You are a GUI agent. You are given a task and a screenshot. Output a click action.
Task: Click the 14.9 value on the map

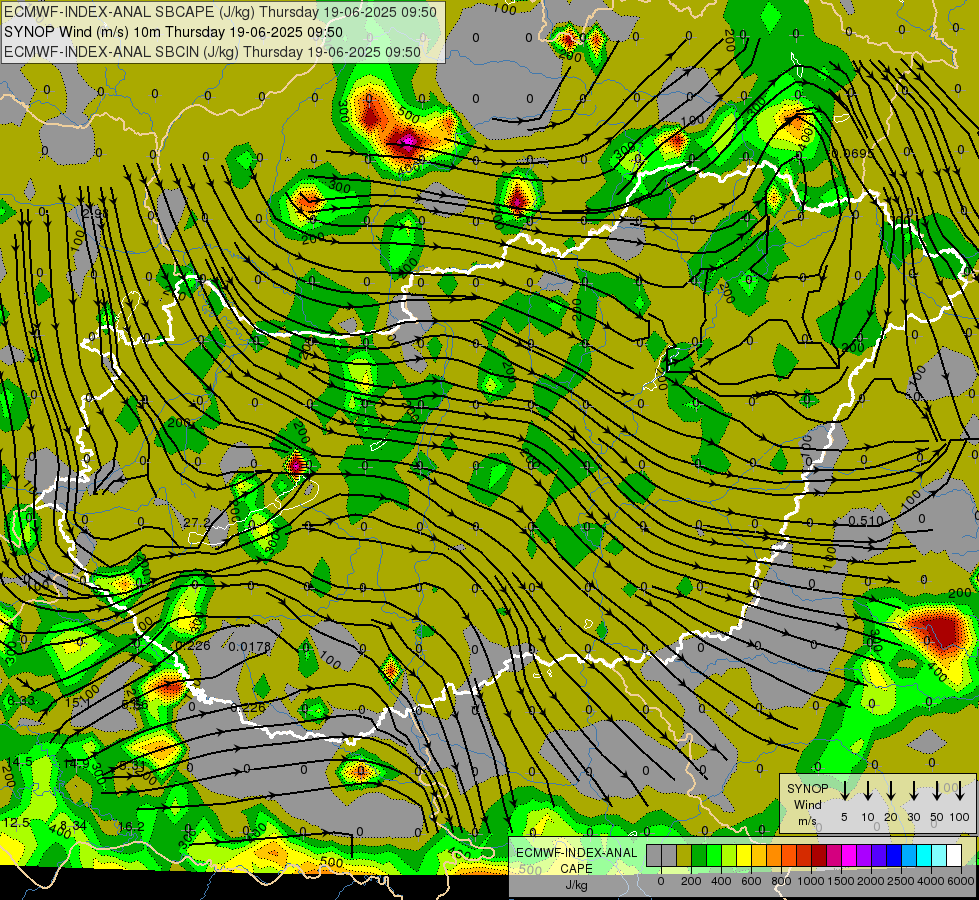coord(76,763)
